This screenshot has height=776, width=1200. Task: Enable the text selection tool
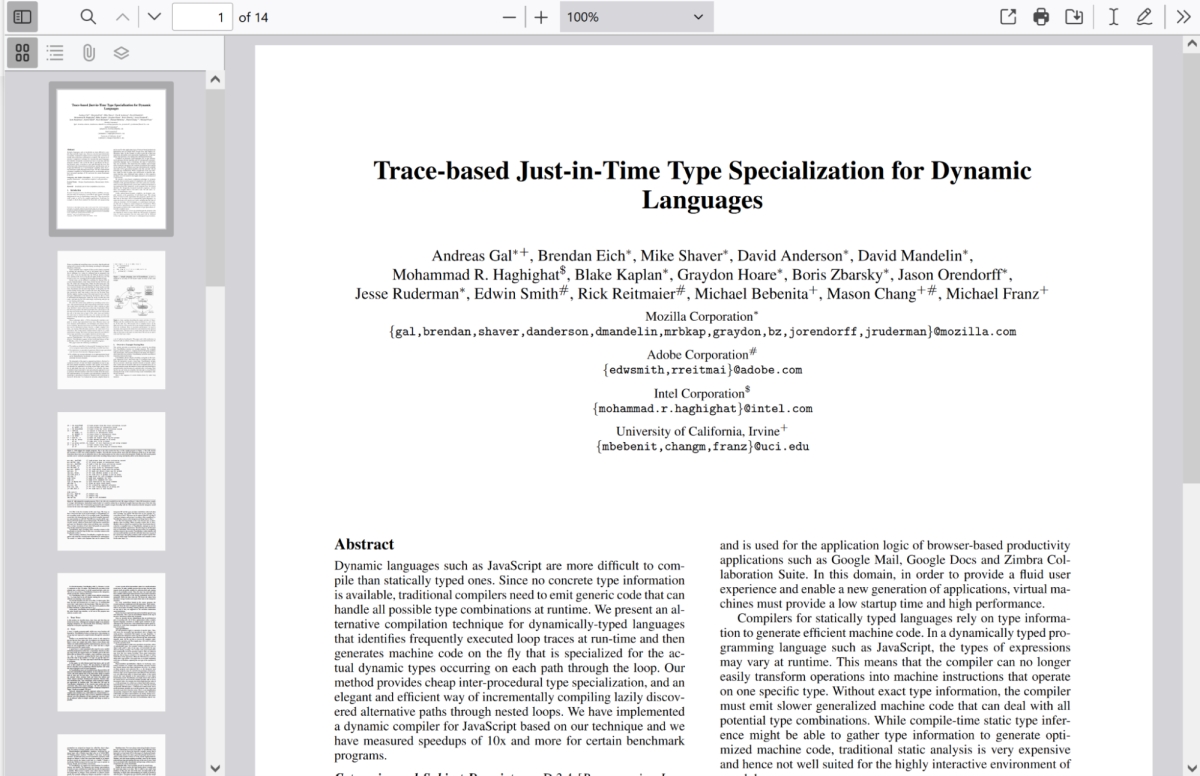pyautogui.click(x=1112, y=16)
